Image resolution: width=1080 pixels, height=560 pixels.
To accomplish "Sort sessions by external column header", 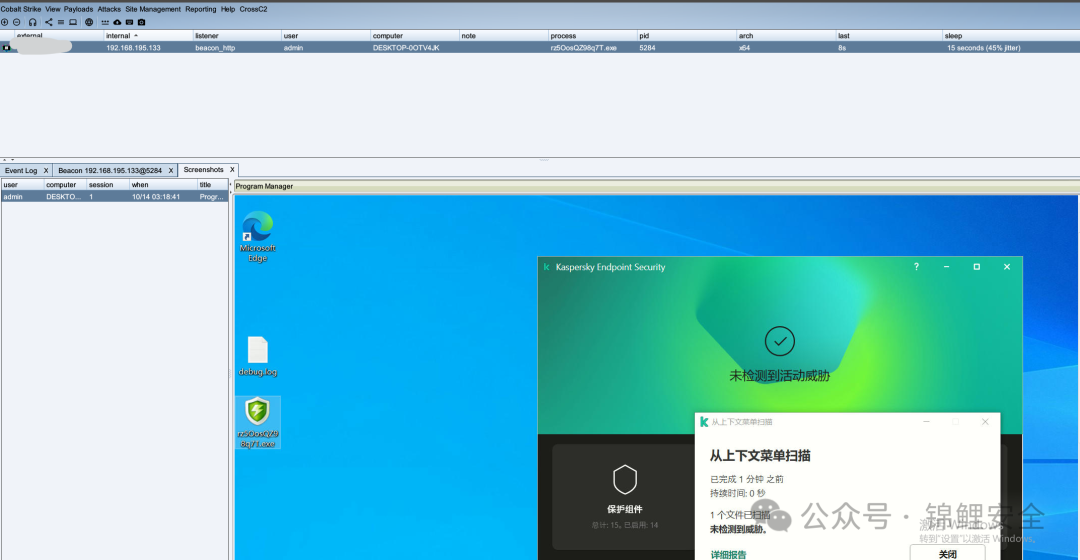I will click(59, 36).
